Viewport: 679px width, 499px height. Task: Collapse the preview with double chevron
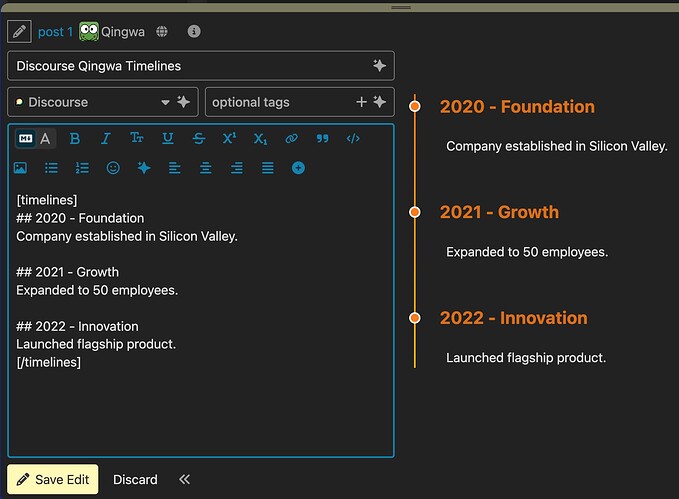[184, 479]
